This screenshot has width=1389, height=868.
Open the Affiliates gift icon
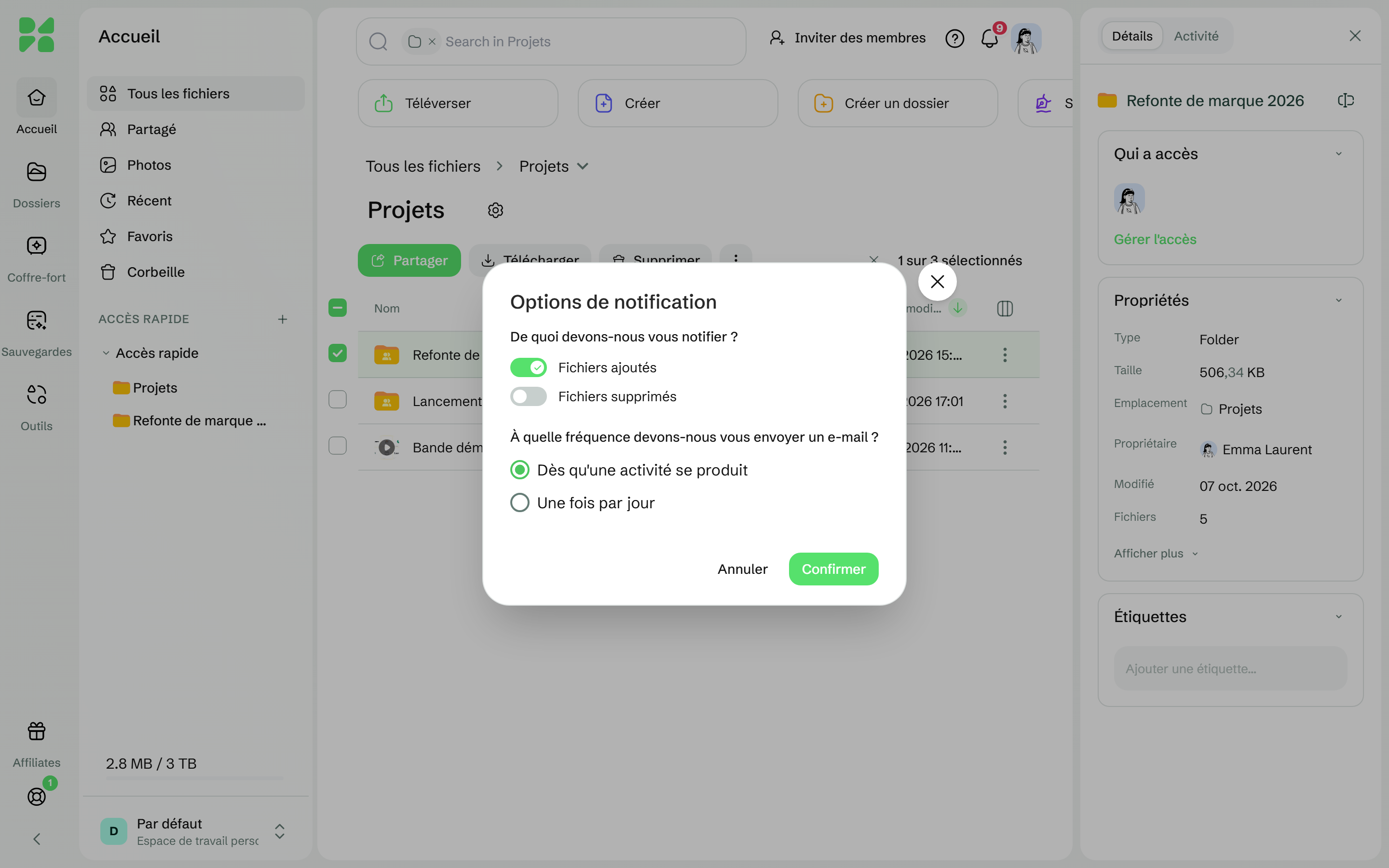(36, 731)
